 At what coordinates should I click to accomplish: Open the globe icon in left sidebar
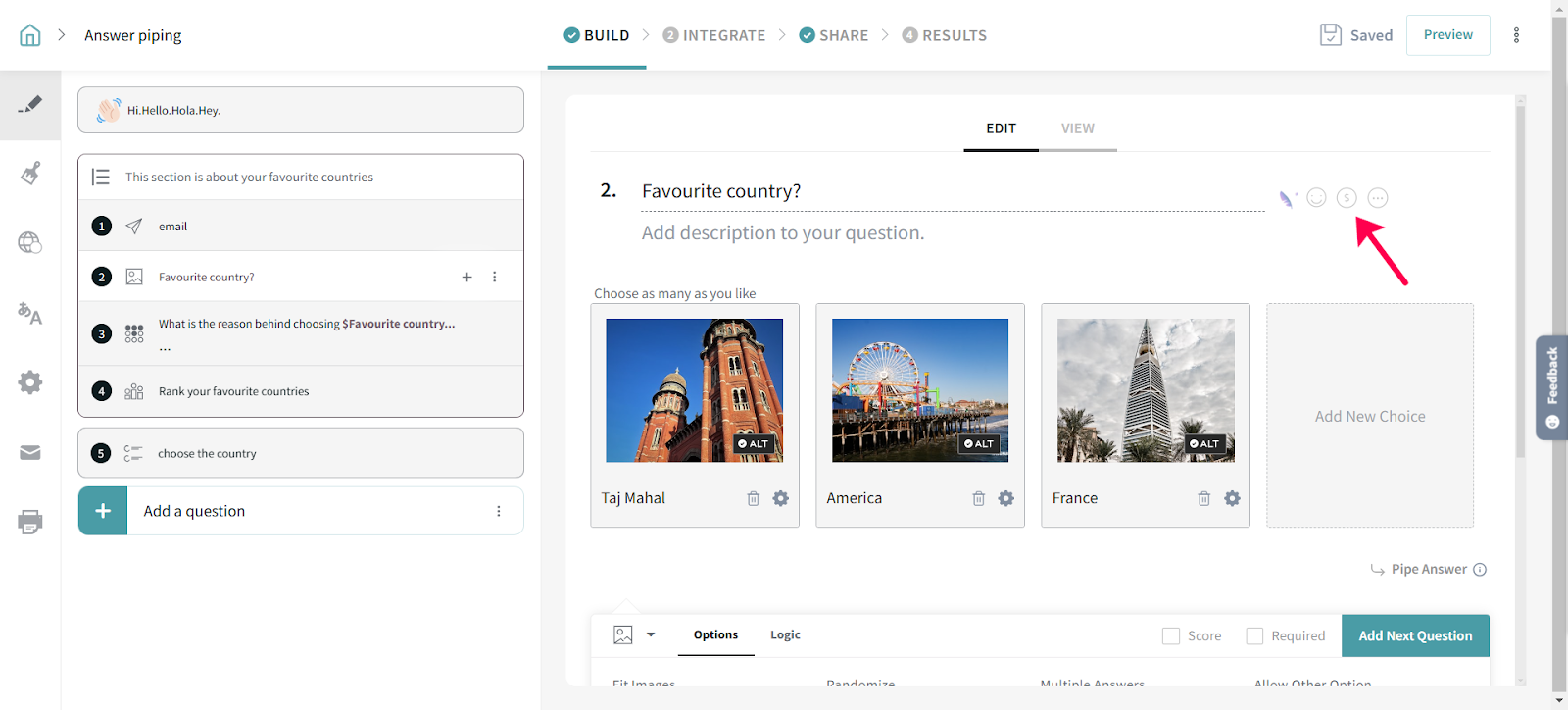click(29, 242)
